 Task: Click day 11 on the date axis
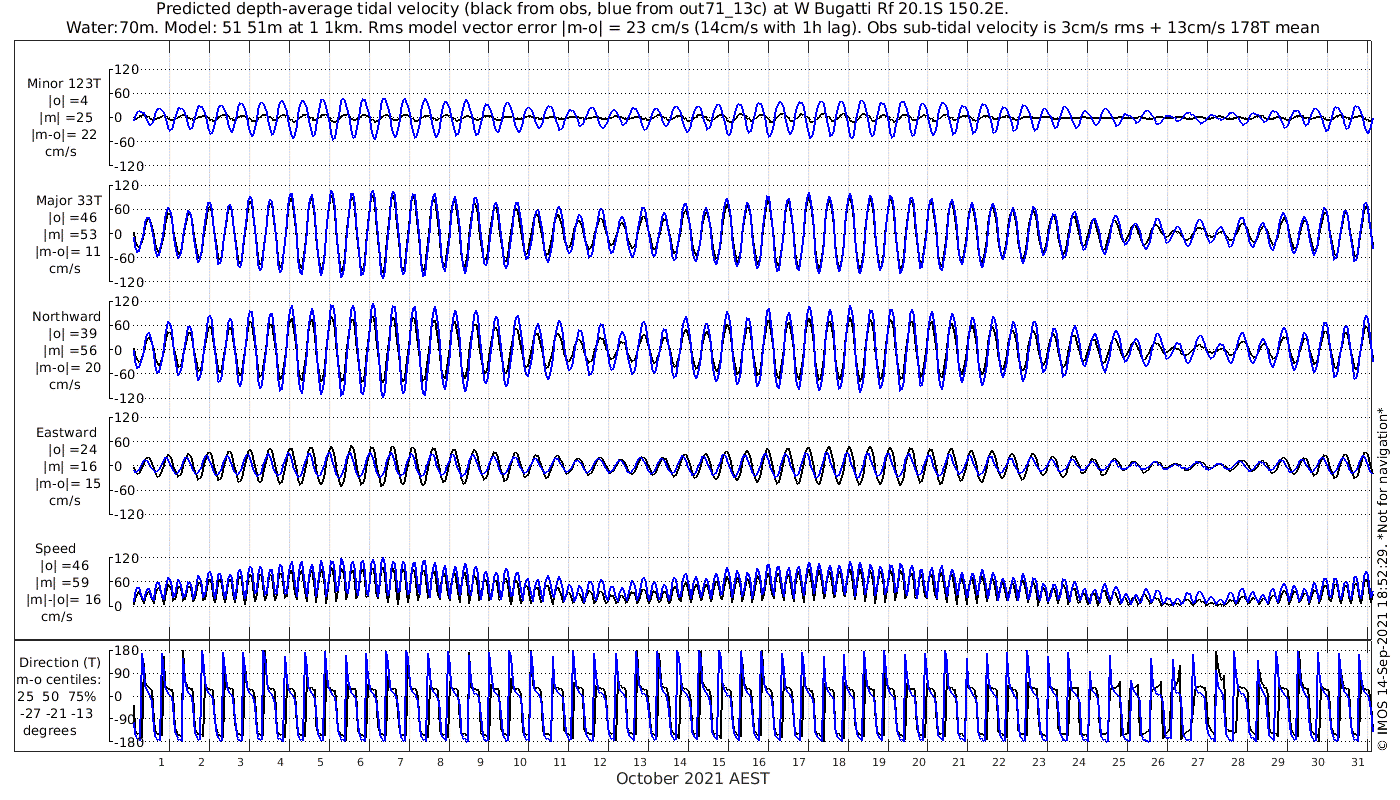(x=560, y=762)
